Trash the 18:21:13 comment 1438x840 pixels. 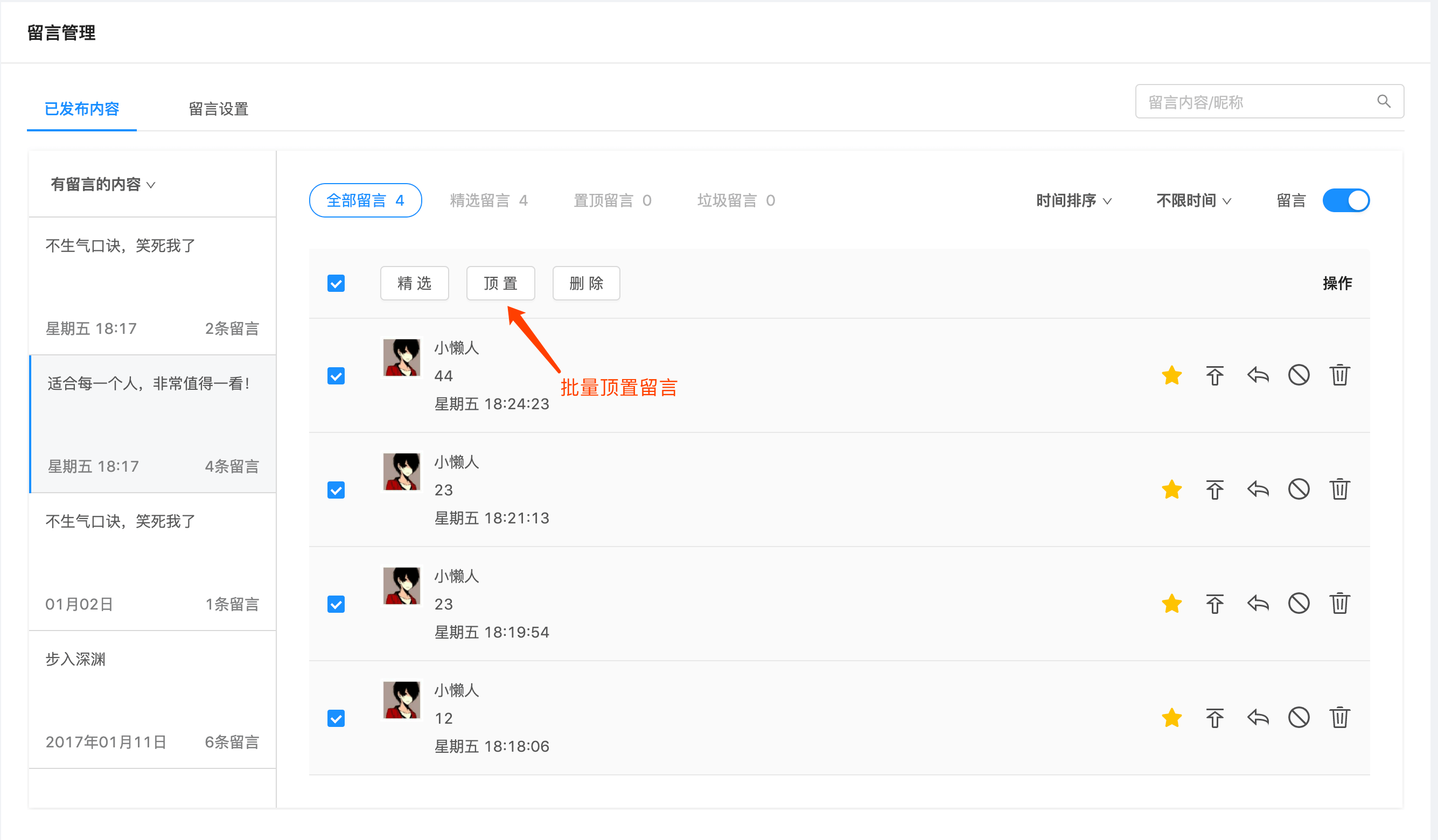pyautogui.click(x=1339, y=489)
